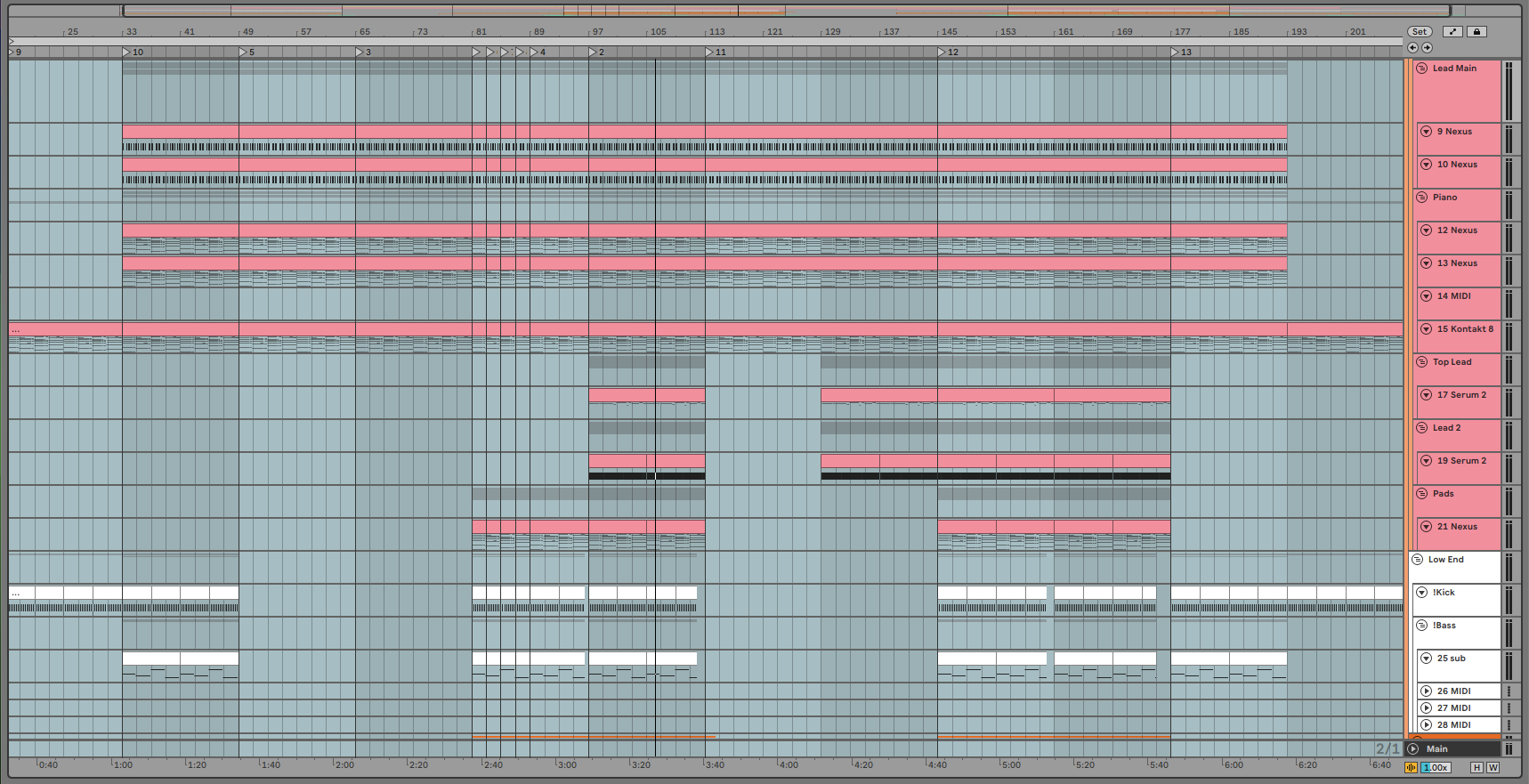Toggle the Lock Envelopes padlock button
This screenshot has width=1529, height=784.
pos(1476,32)
